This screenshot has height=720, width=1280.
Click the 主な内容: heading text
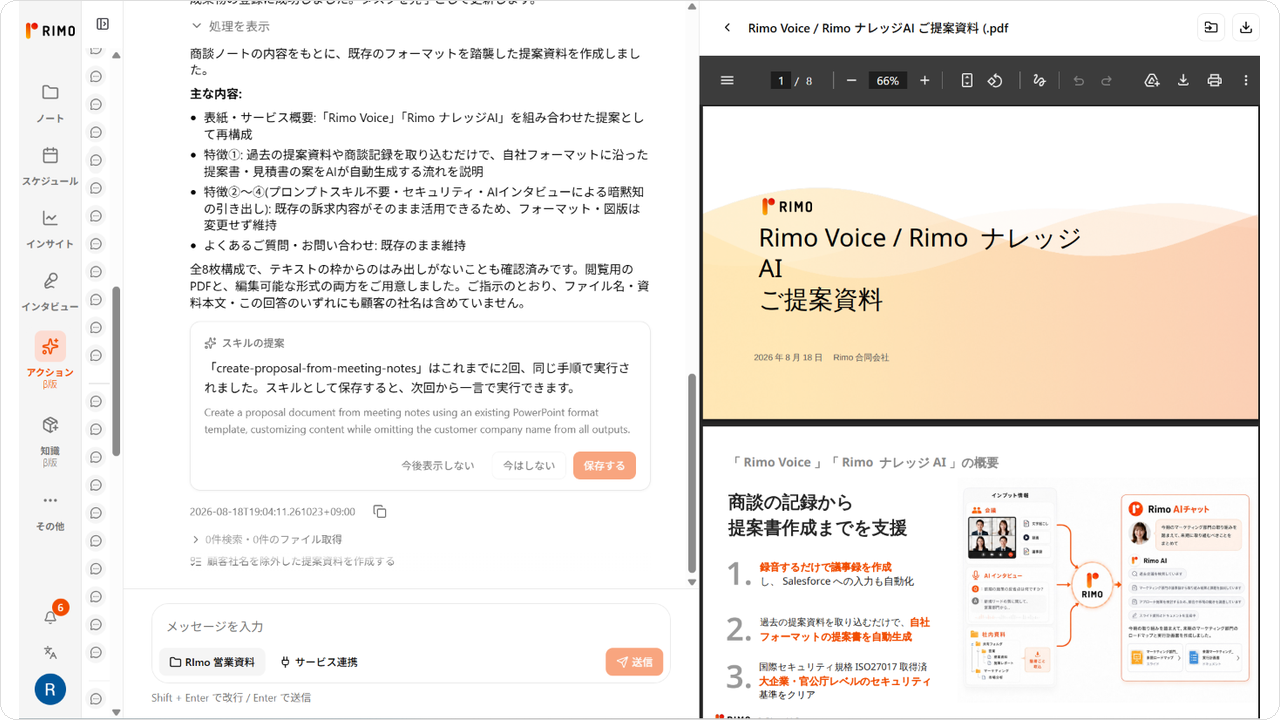coord(216,93)
